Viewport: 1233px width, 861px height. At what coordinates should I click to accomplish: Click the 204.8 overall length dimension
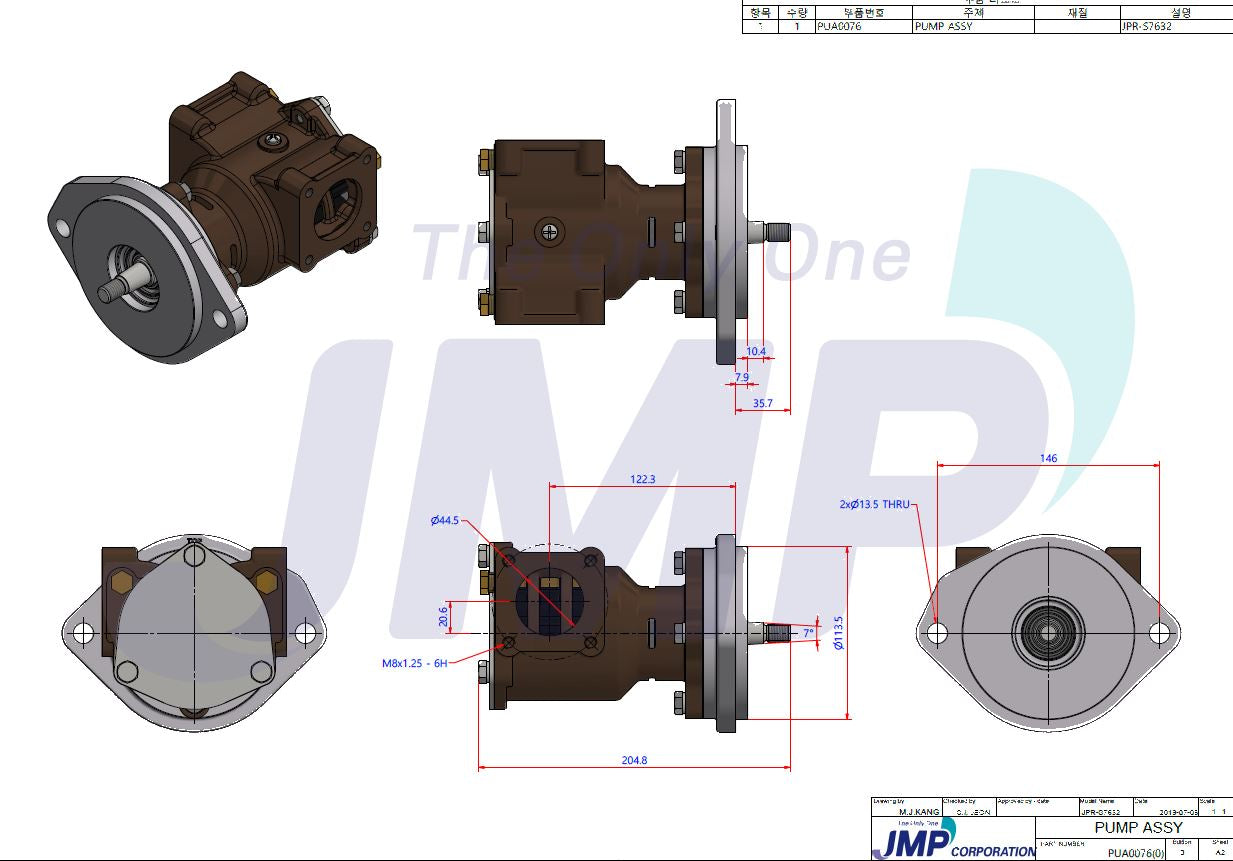[x=634, y=760]
